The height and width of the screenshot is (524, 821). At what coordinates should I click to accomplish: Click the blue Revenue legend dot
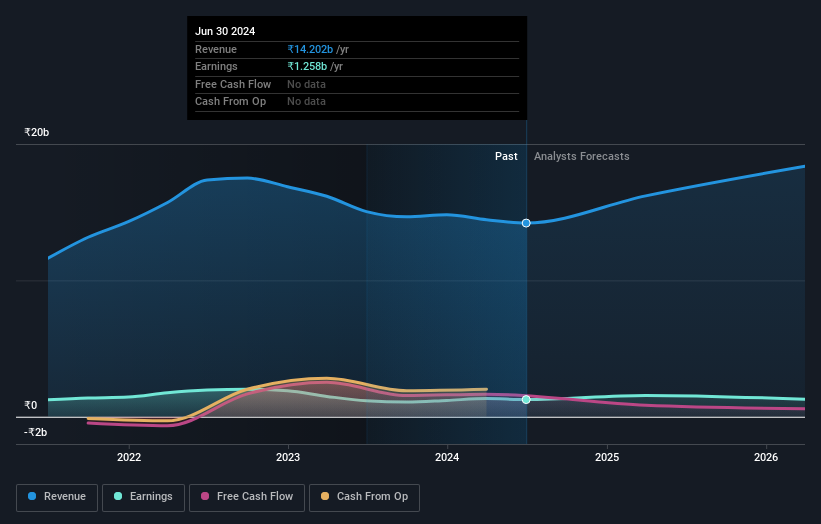pyautogui.click(x=32, y=496)
